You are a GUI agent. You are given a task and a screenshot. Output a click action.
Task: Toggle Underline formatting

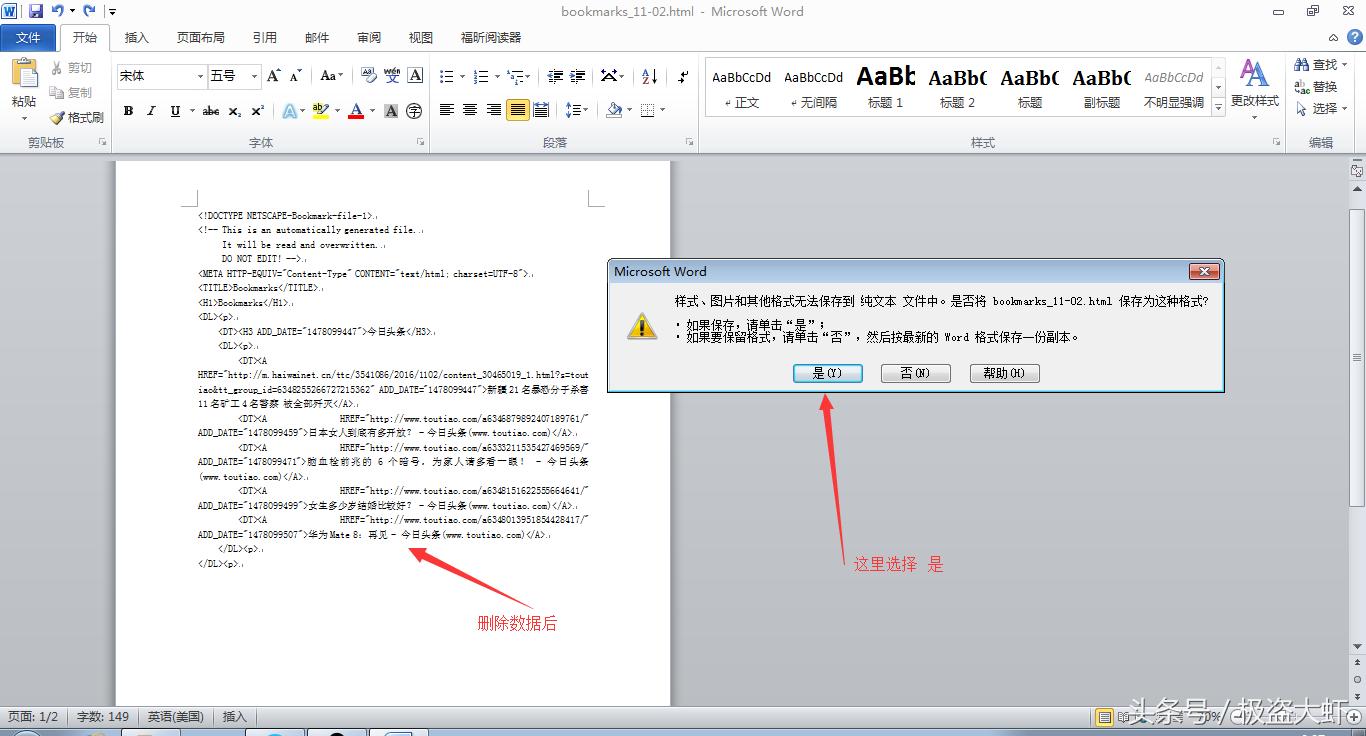175,111
